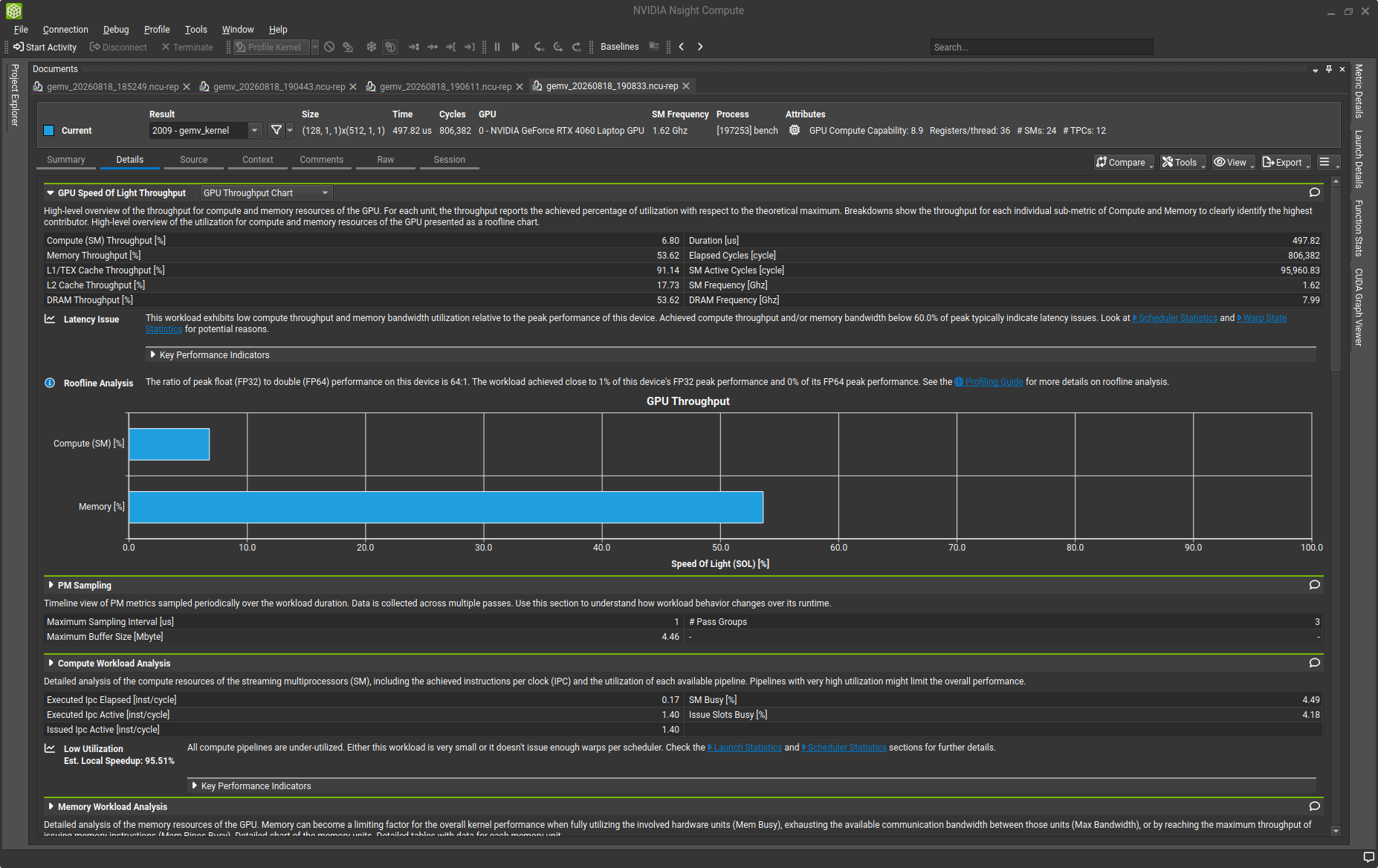Go to the previous baseline arrow
1378x868 pixels.
tap(682, 47)
